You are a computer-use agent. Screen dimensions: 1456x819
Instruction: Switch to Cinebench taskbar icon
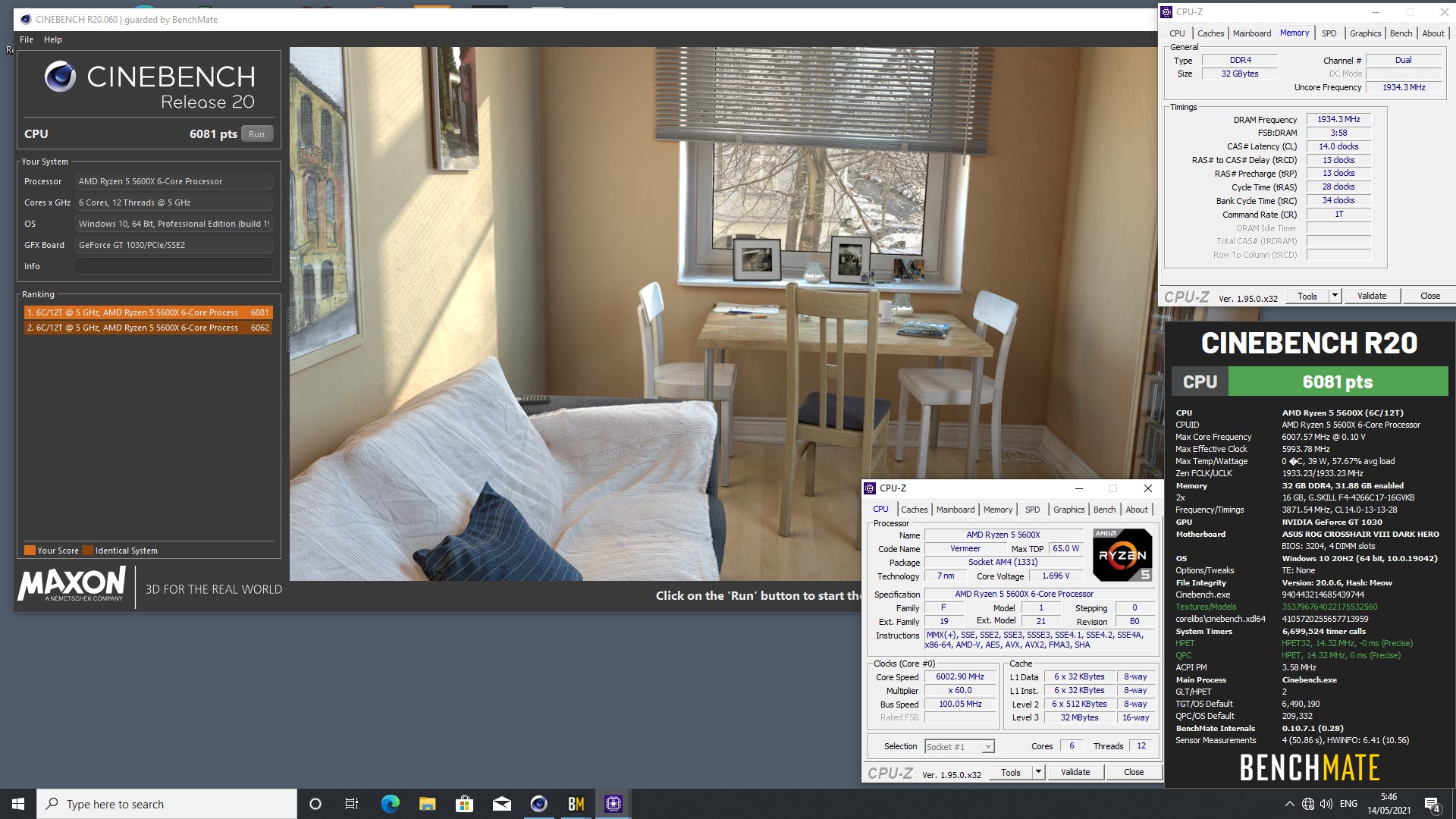(x=538, y=804)
